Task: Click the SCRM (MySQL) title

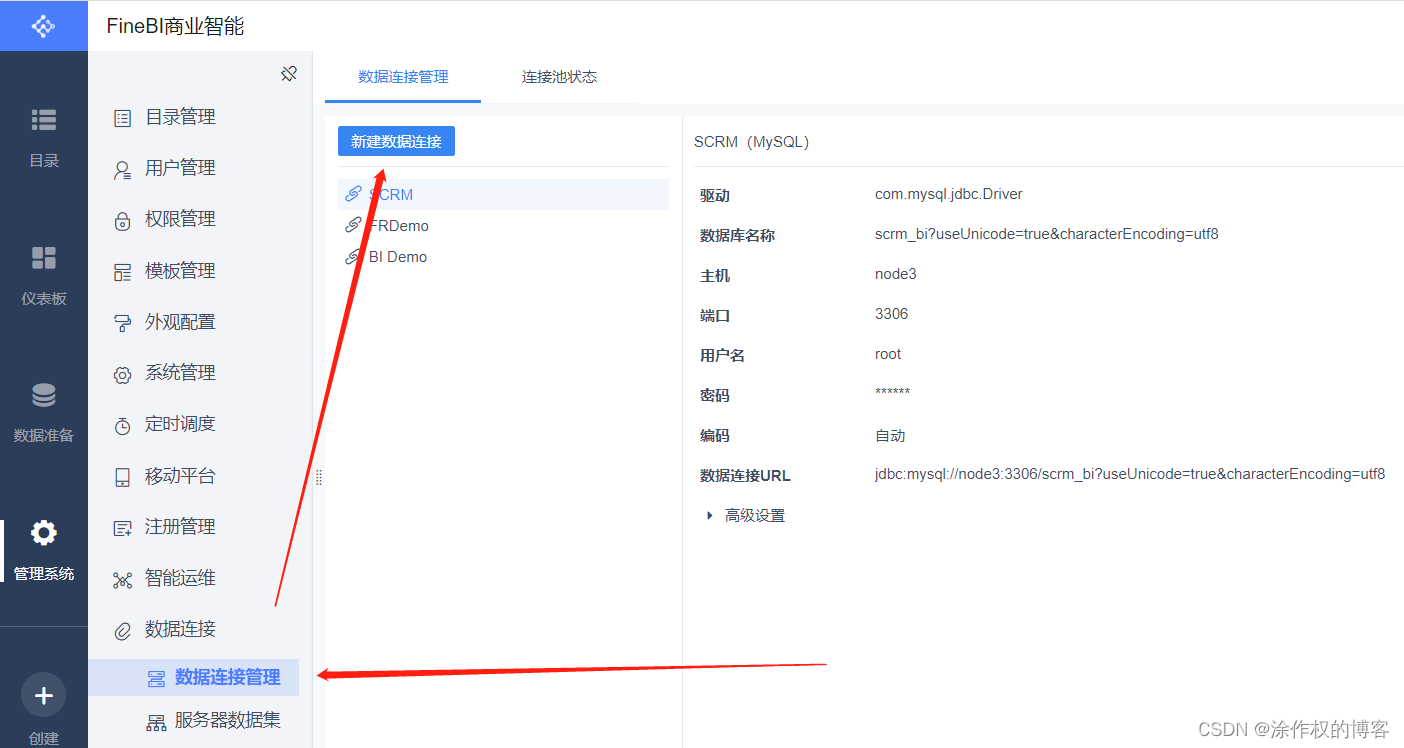Action: coord(751,142)
